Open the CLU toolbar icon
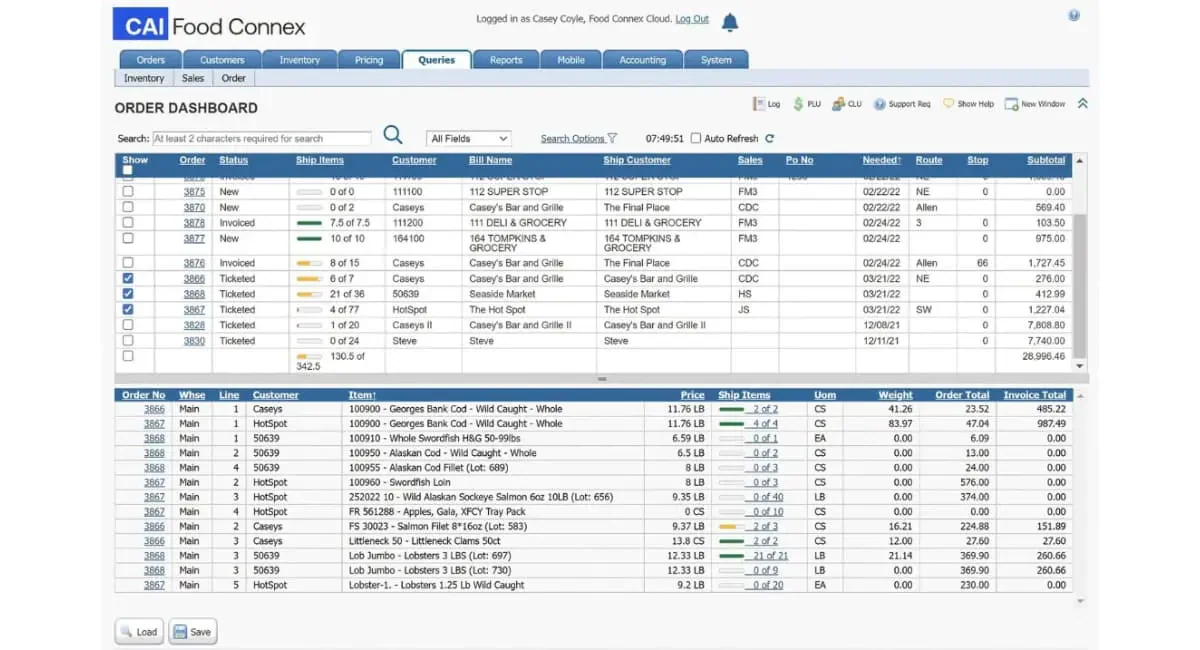1200x650 pixels. tap(846, 104)
